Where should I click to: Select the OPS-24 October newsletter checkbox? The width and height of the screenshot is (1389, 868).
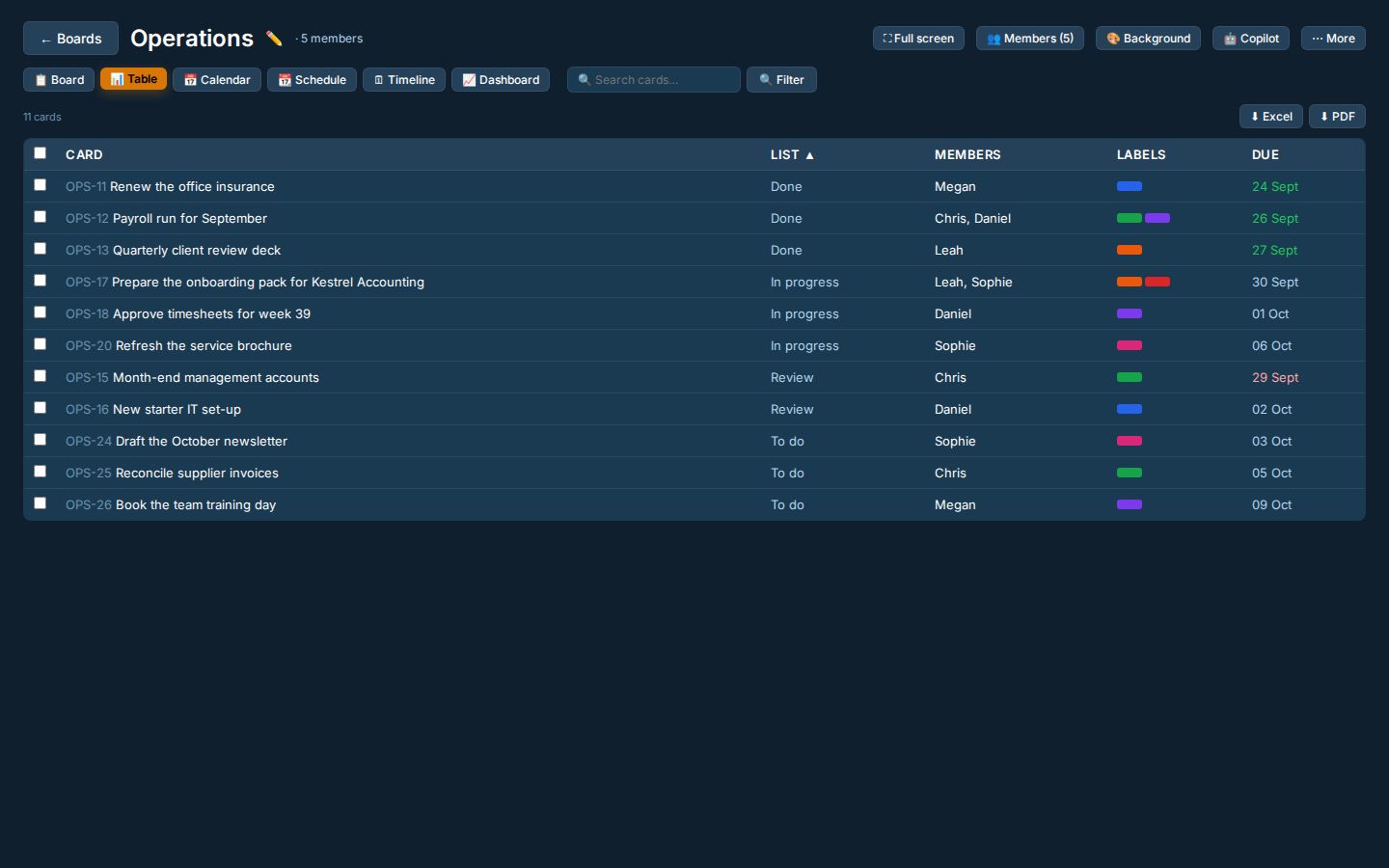pos(40,440)
